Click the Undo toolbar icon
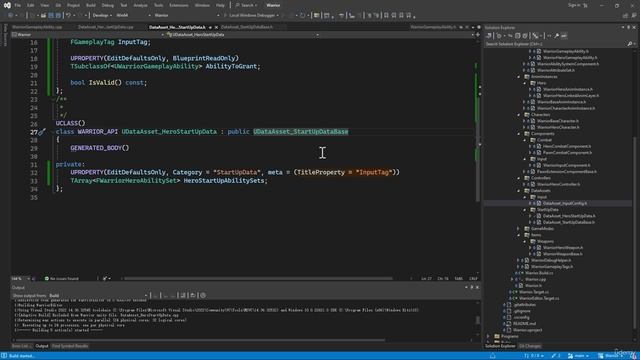Viewport: 640px width, 360px height. click(x=69, y=16)
